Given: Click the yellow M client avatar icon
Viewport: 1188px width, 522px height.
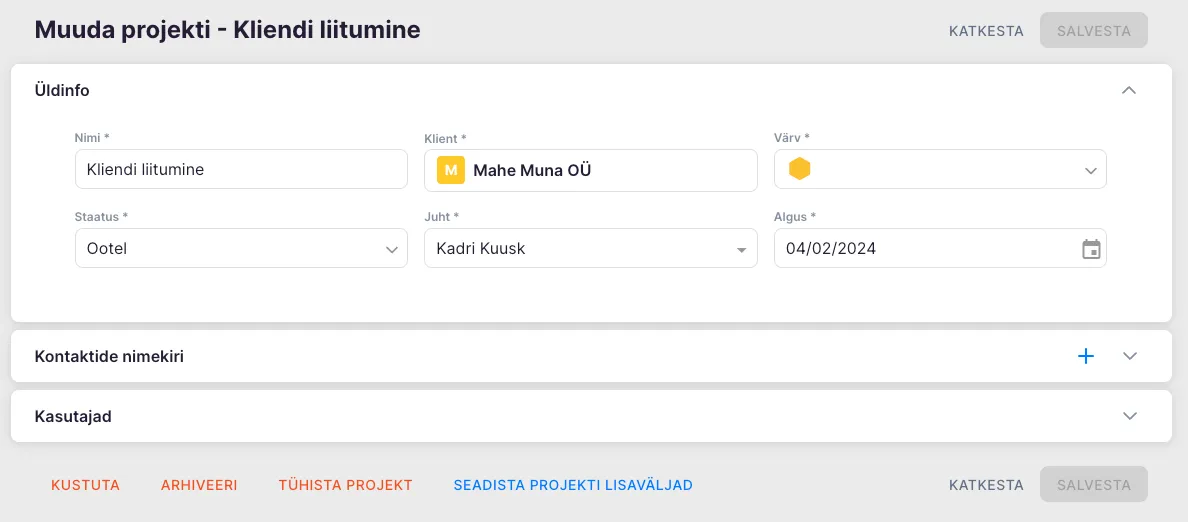Looking at the screenshot, I should (x=451, y=171).
